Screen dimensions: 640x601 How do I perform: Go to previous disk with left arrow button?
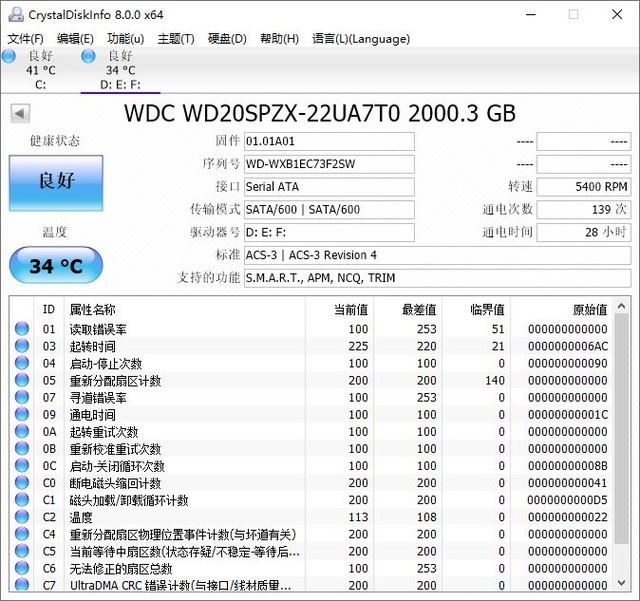tap(20, 114)
